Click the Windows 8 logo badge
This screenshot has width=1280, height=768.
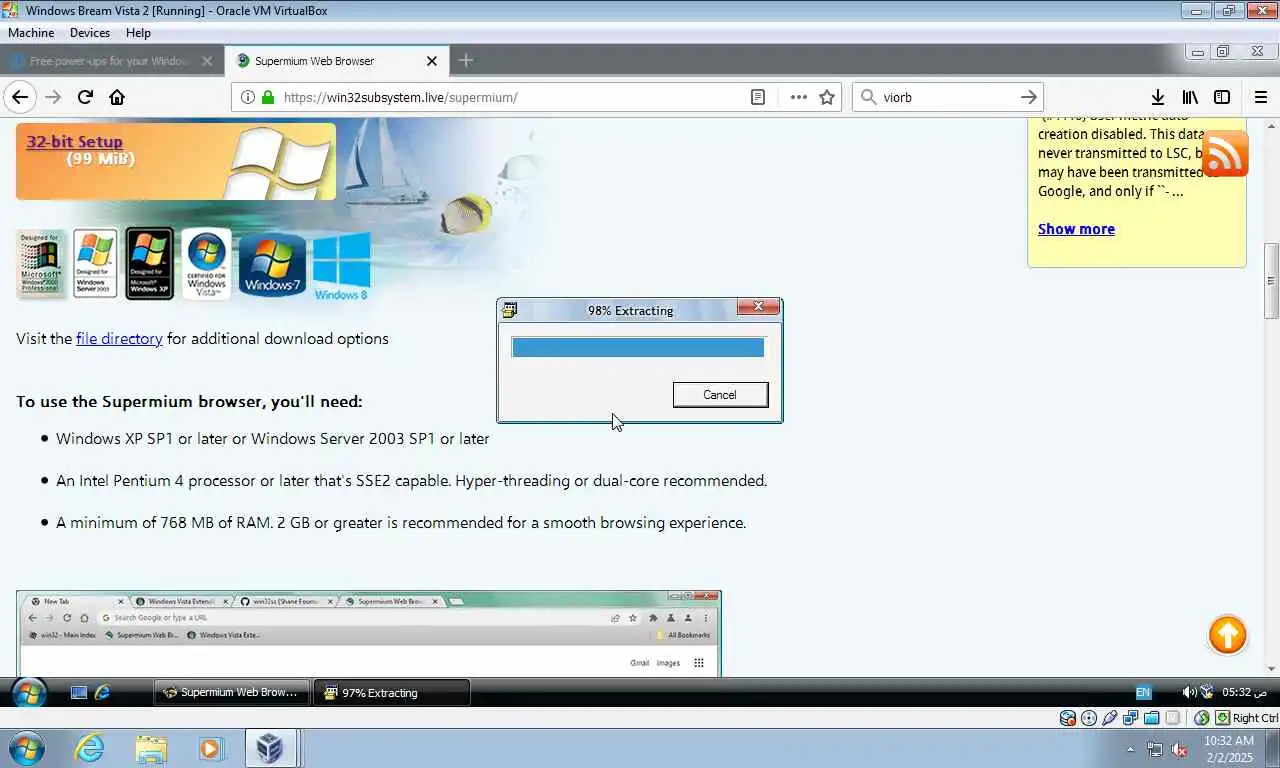[x=341, y=266]
